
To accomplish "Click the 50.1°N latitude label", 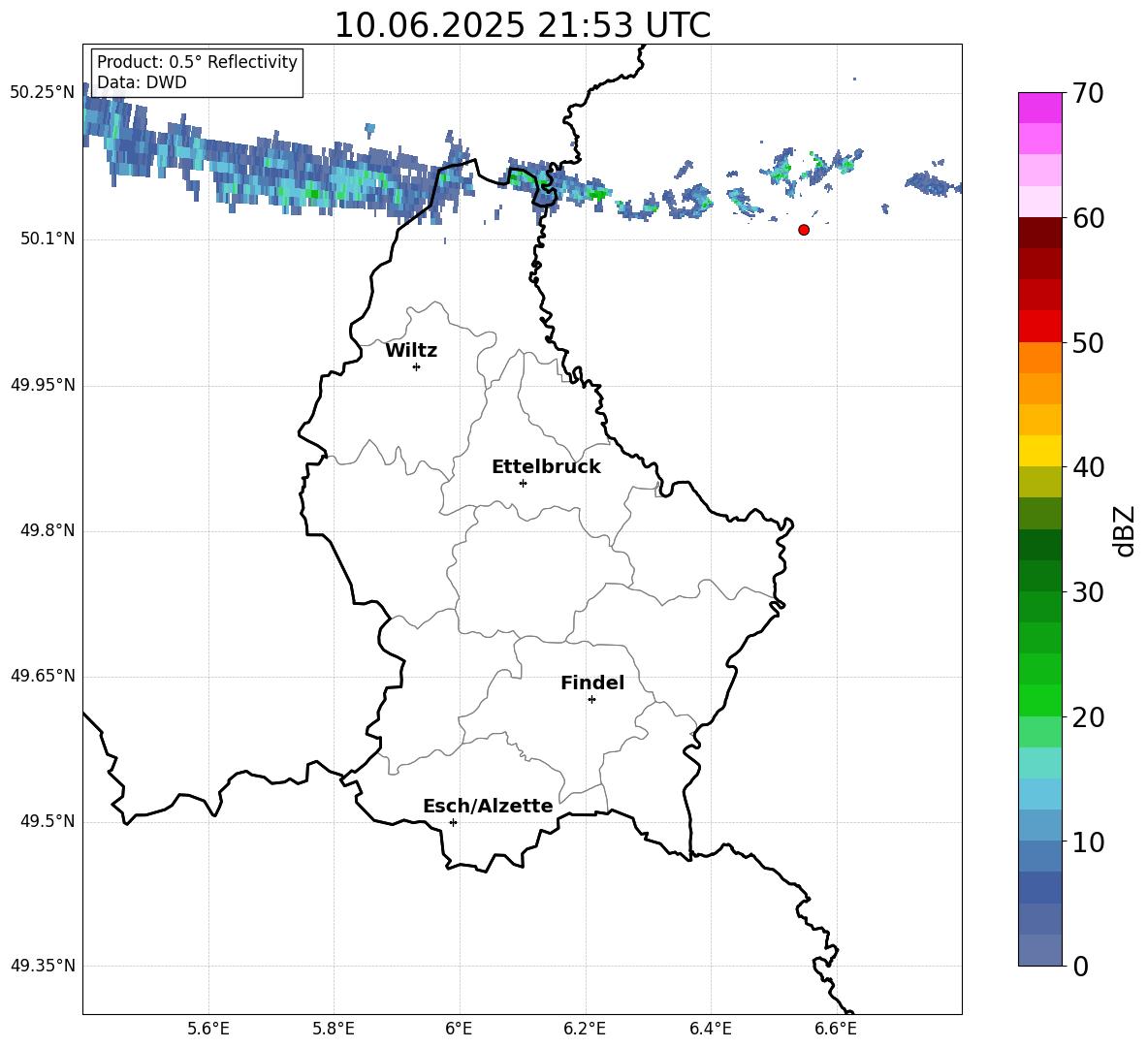I will 48,239.
